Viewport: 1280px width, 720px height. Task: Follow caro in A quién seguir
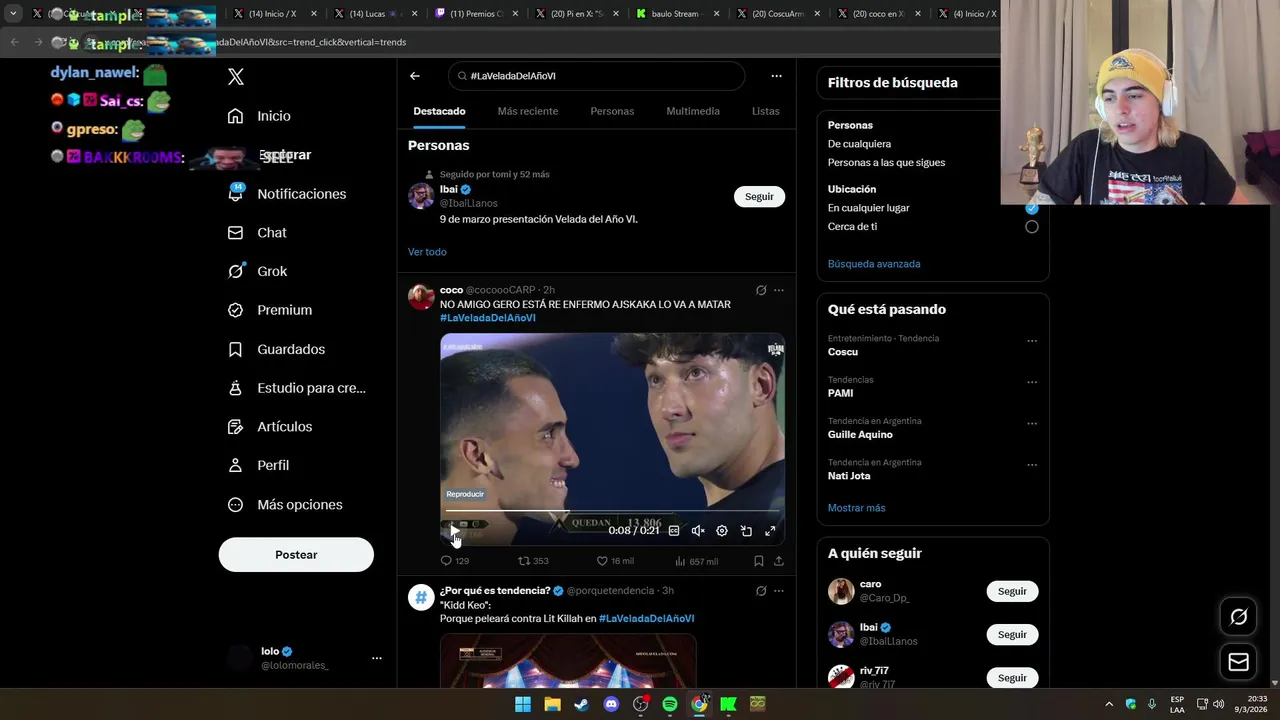1012,591
